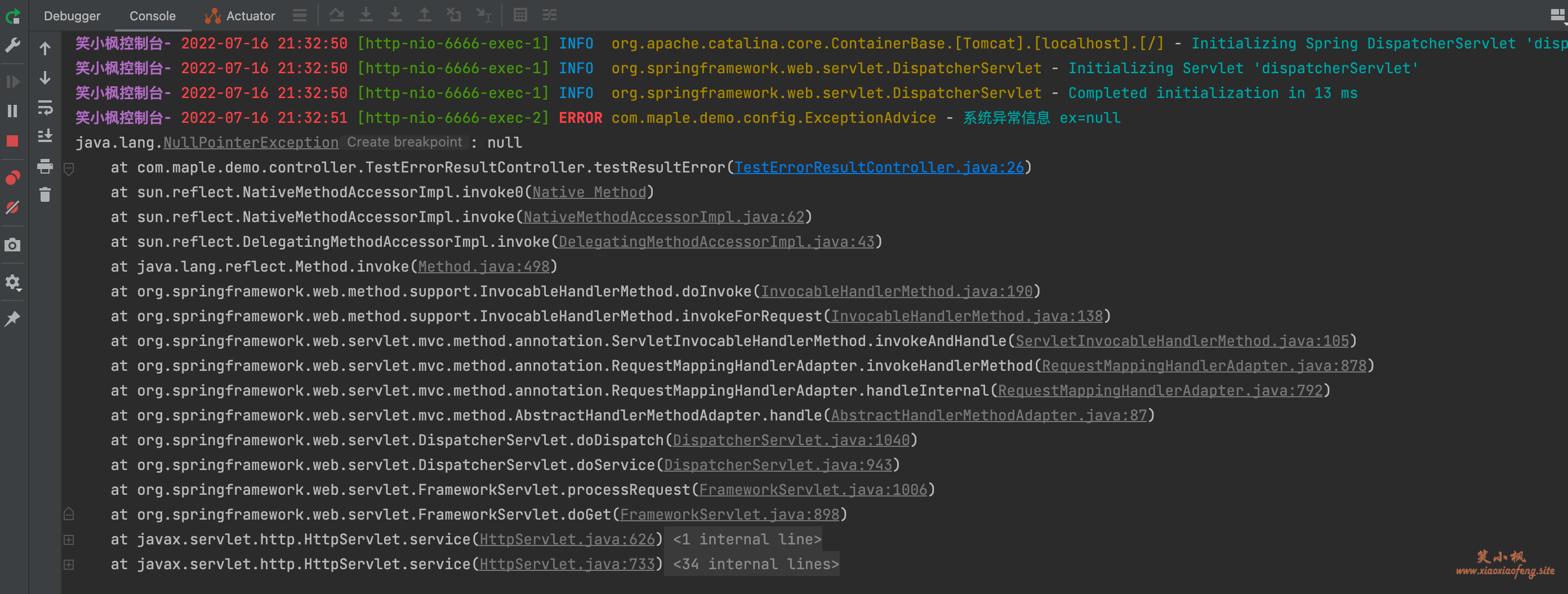Open DispatcherServlet.java:1040 link

(791, 441)
